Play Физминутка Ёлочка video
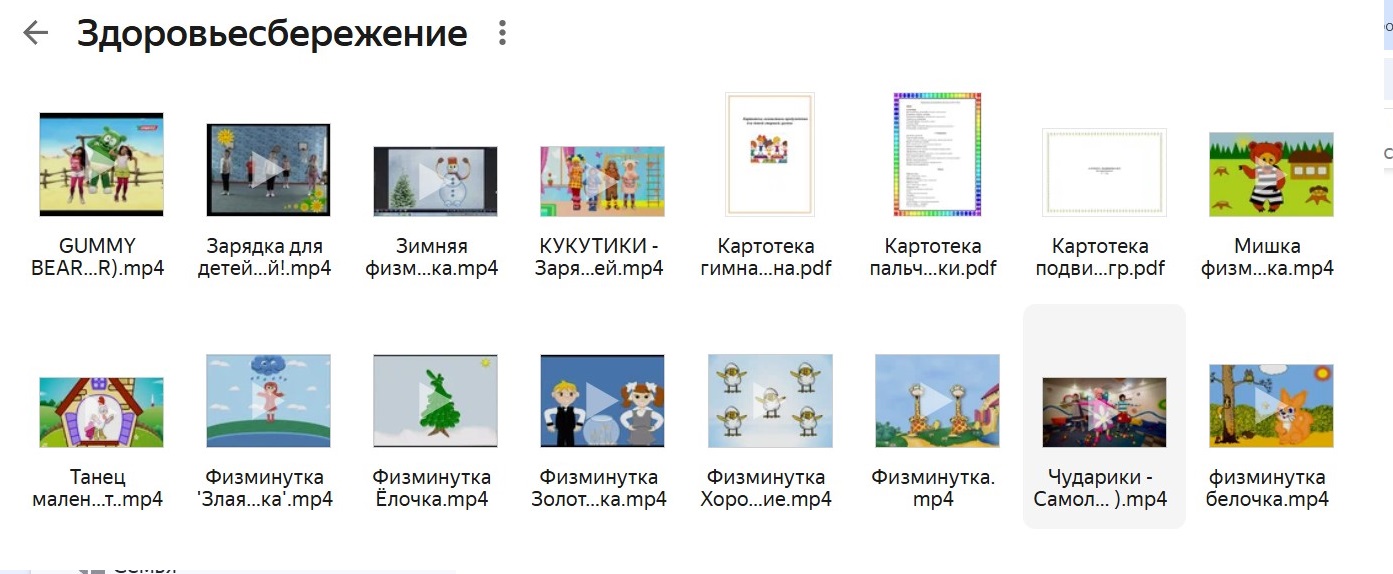Screen dimensions: 1393x574 [x=435, y=400]
